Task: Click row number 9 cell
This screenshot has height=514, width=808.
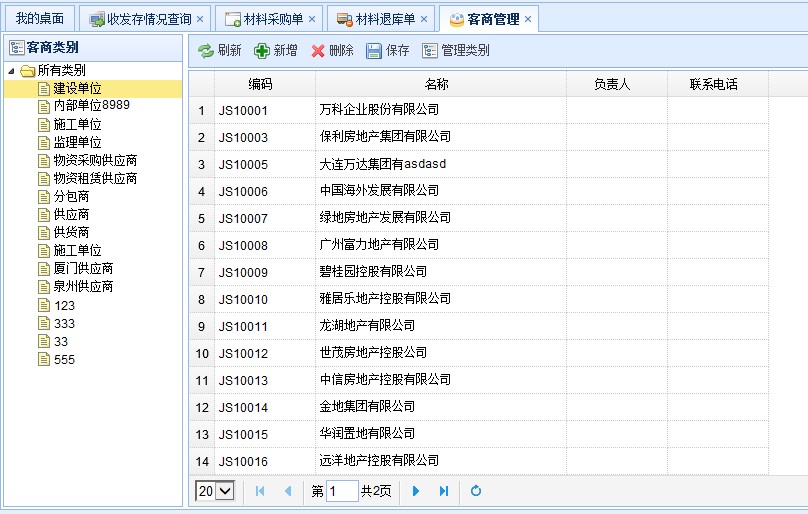Action: pos(201,326)
